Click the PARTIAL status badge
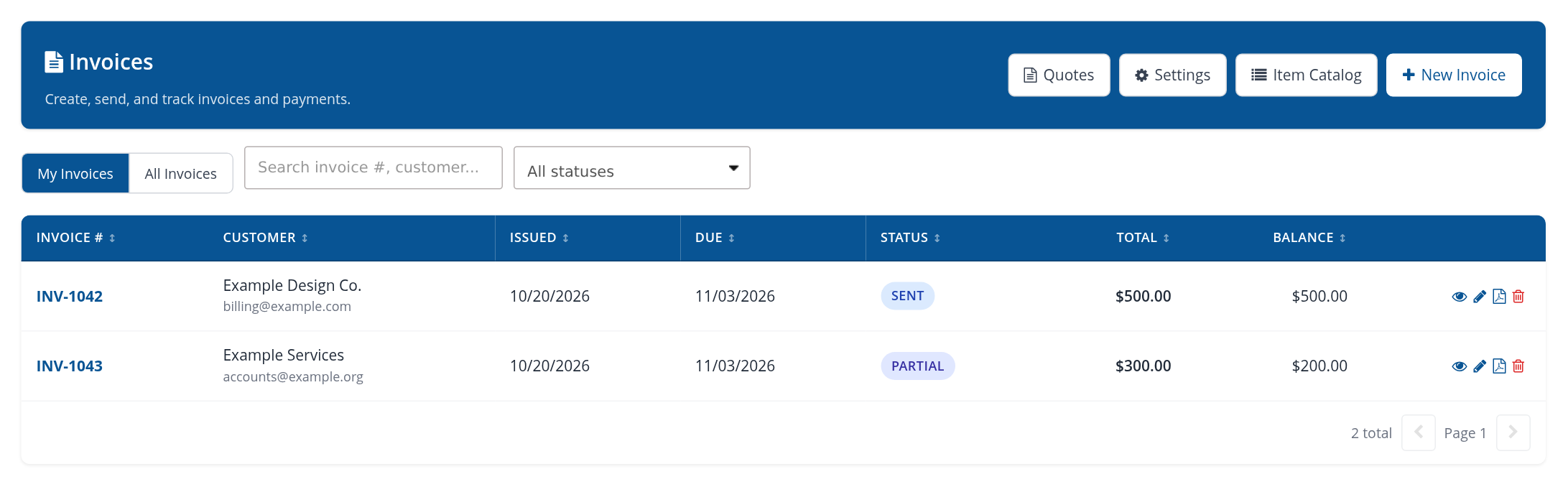1568x487 pixels. [x=917, y=366]
